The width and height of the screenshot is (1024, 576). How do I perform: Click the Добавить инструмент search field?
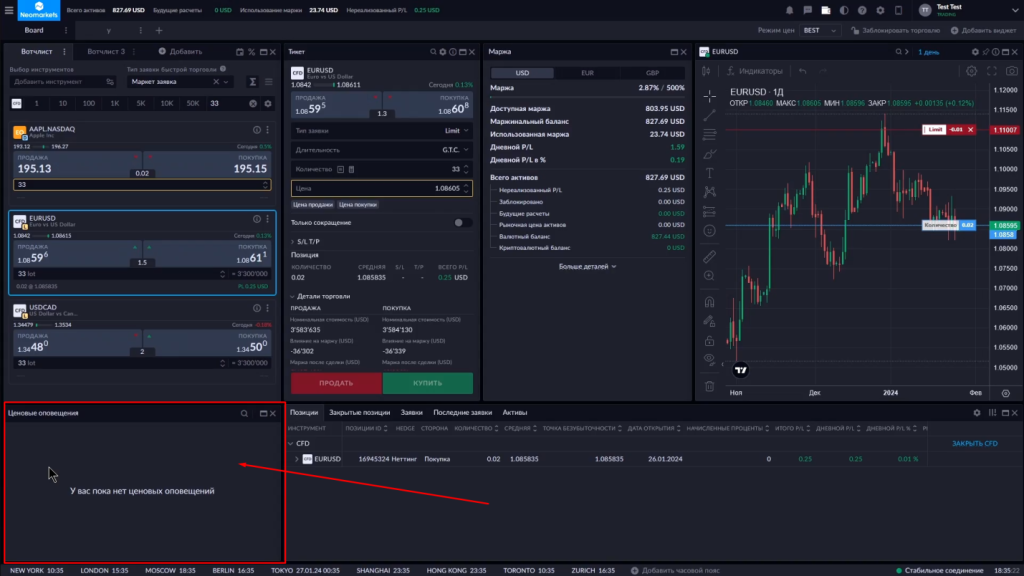(63, 82)
